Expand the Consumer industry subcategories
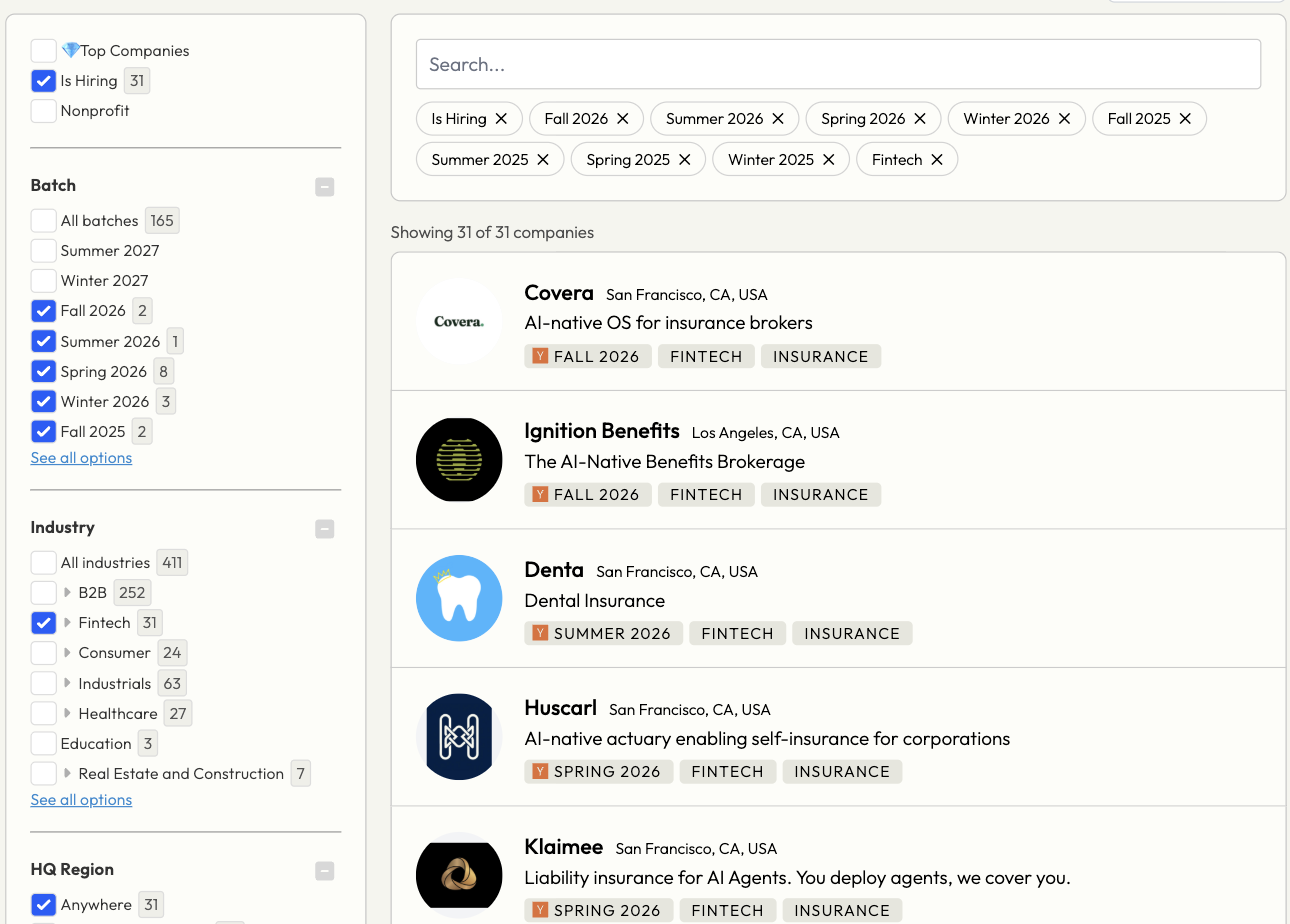Viewport: 1290px width, 924px height. [x=67, y=653]
